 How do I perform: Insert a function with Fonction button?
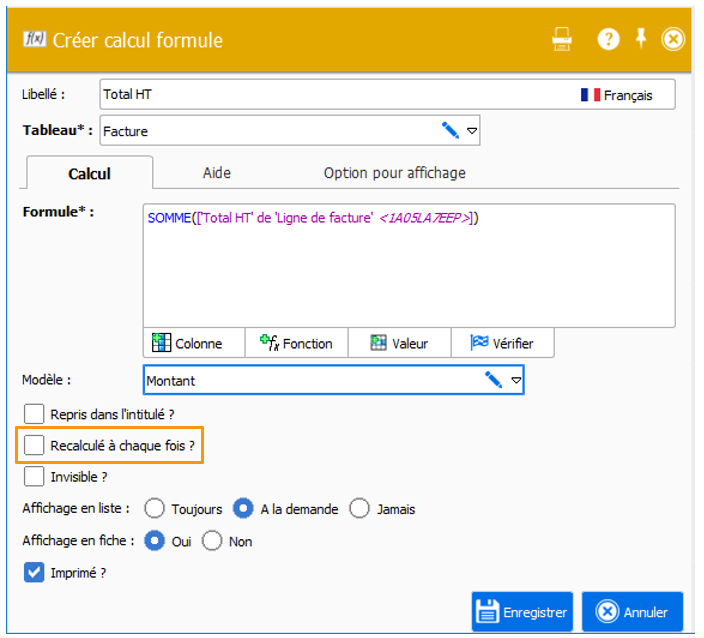click(x=297, y=343)
